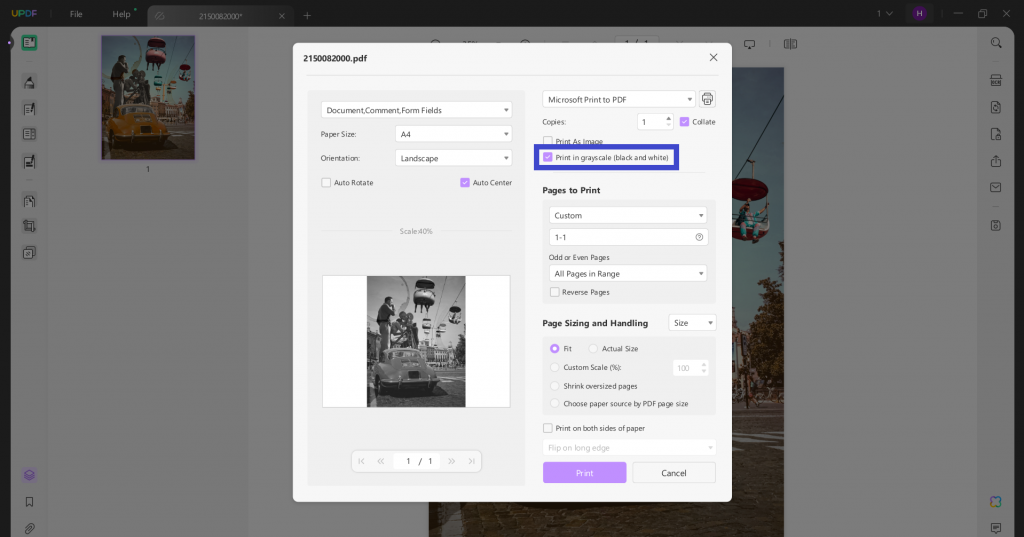Open the Microsoft Print to PDF printer dropdown
Screen dimensions: 1024x537
point(618,99)
